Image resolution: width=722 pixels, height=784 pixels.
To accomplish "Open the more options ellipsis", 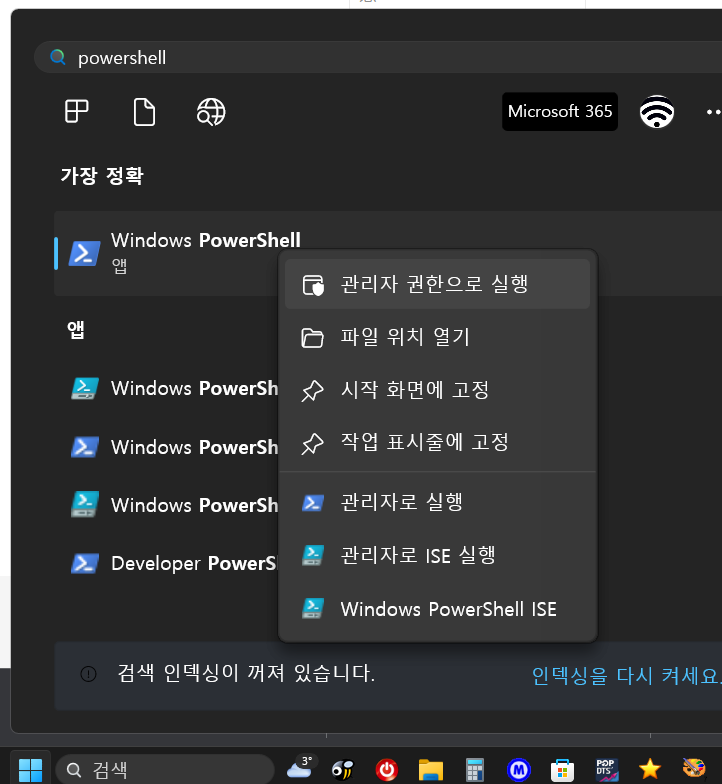I will pos(713,112).
